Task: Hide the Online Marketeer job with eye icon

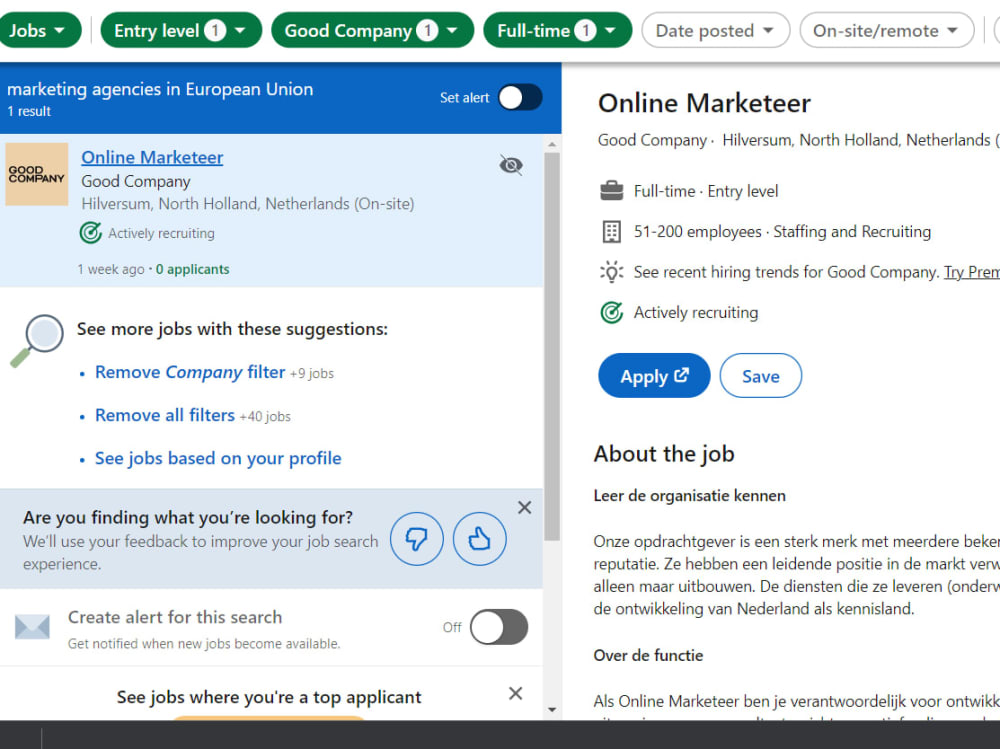Action: pyautogui.click(x=511, y=165)
